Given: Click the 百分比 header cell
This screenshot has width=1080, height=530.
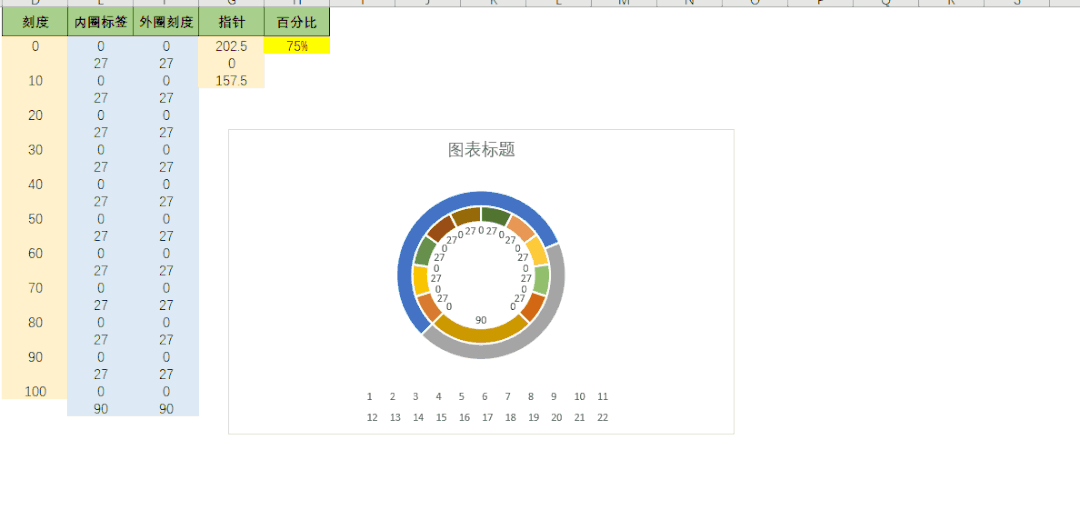Looking at the screenshot, I should tap(297, 21).
